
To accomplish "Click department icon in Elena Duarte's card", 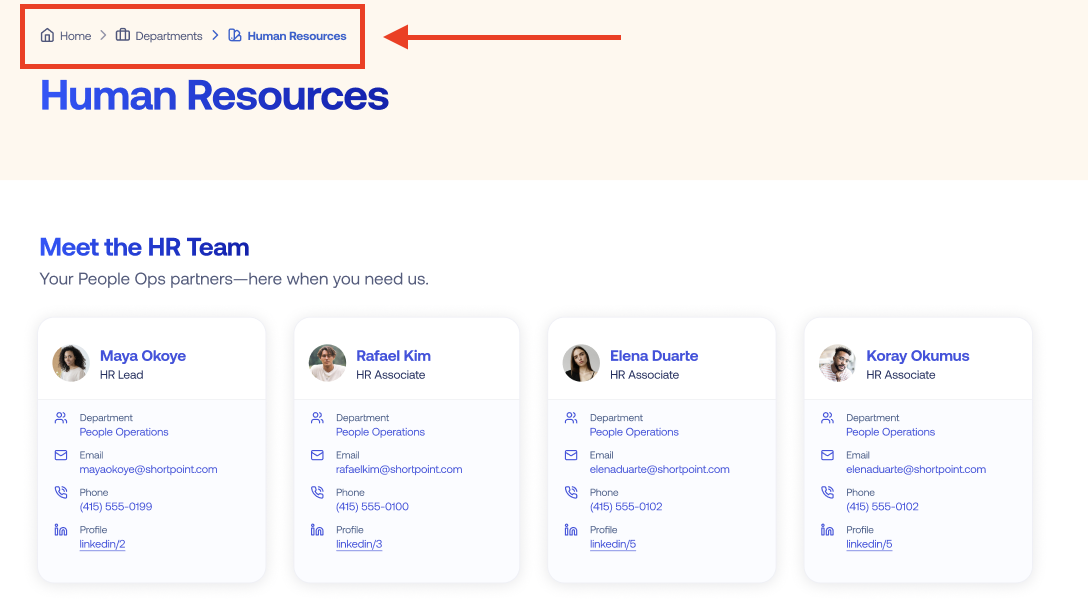I will point(571,418).
